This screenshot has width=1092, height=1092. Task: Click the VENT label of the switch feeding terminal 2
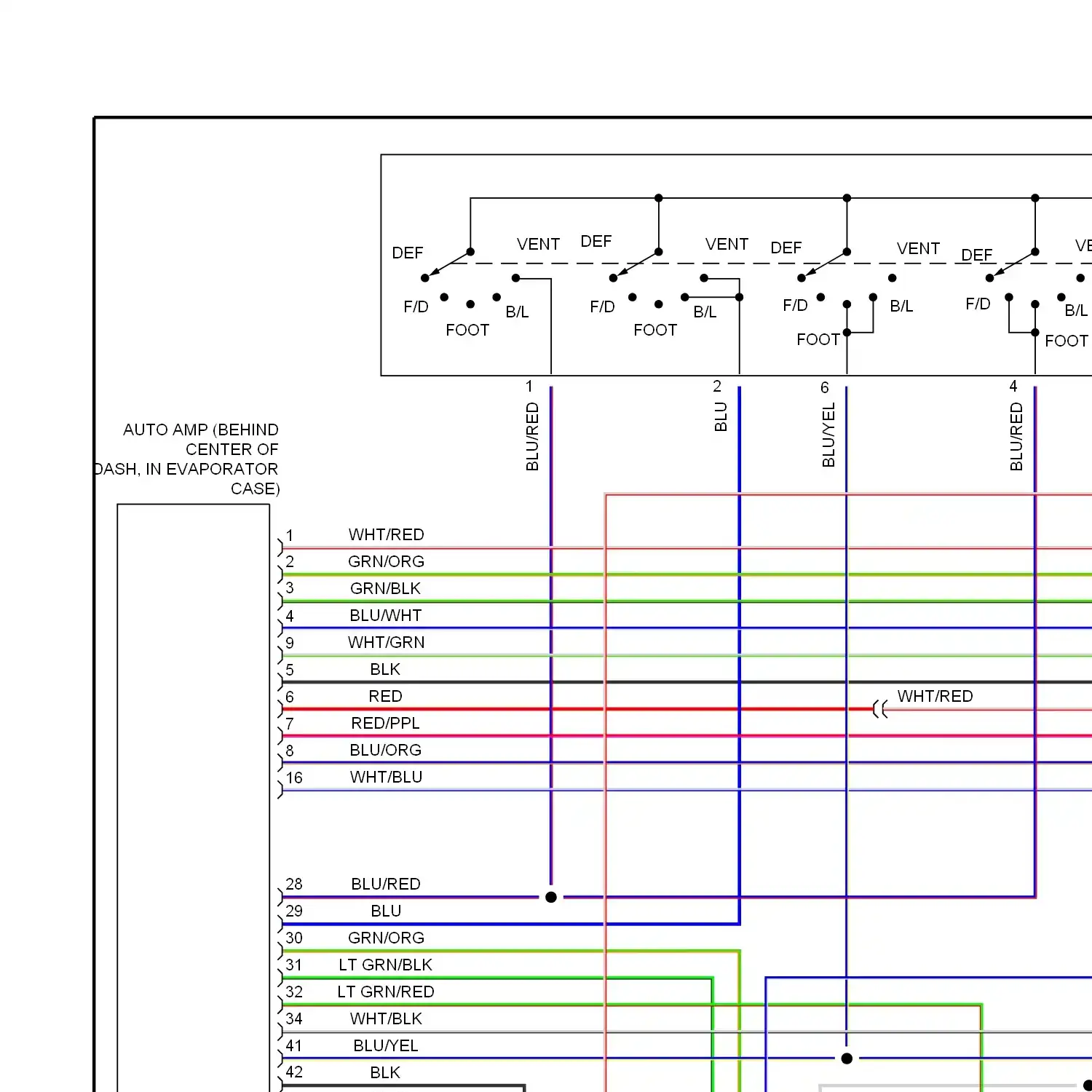pos(727,245)
